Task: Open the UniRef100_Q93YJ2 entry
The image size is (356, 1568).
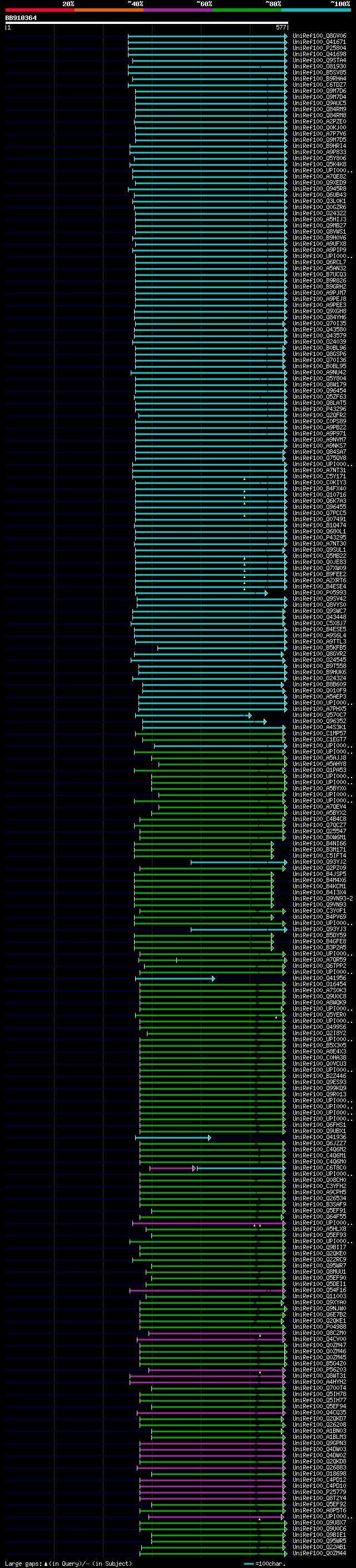Action: [x=319, y=862]
